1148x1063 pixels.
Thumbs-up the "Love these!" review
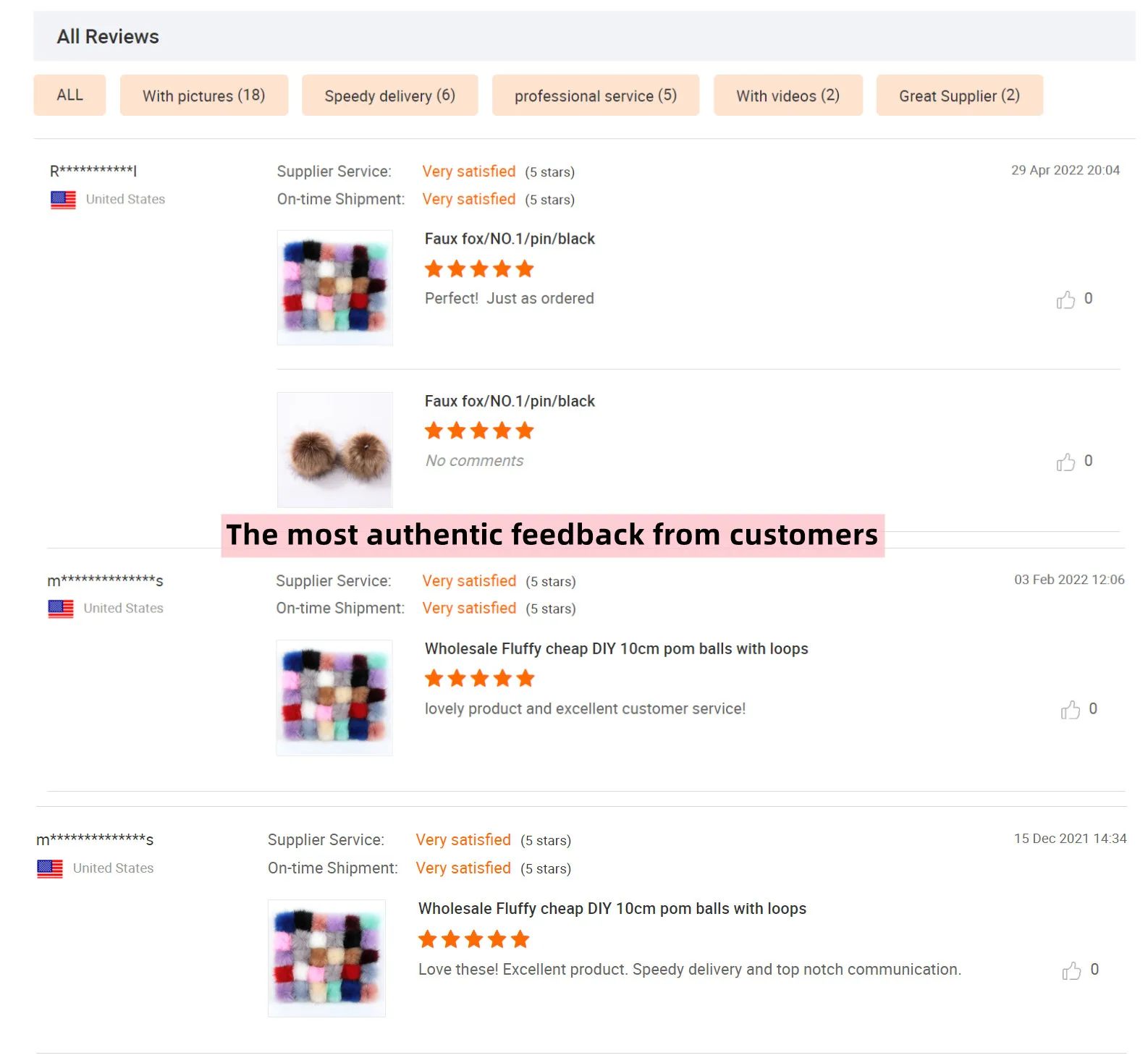pos(1071,970)
